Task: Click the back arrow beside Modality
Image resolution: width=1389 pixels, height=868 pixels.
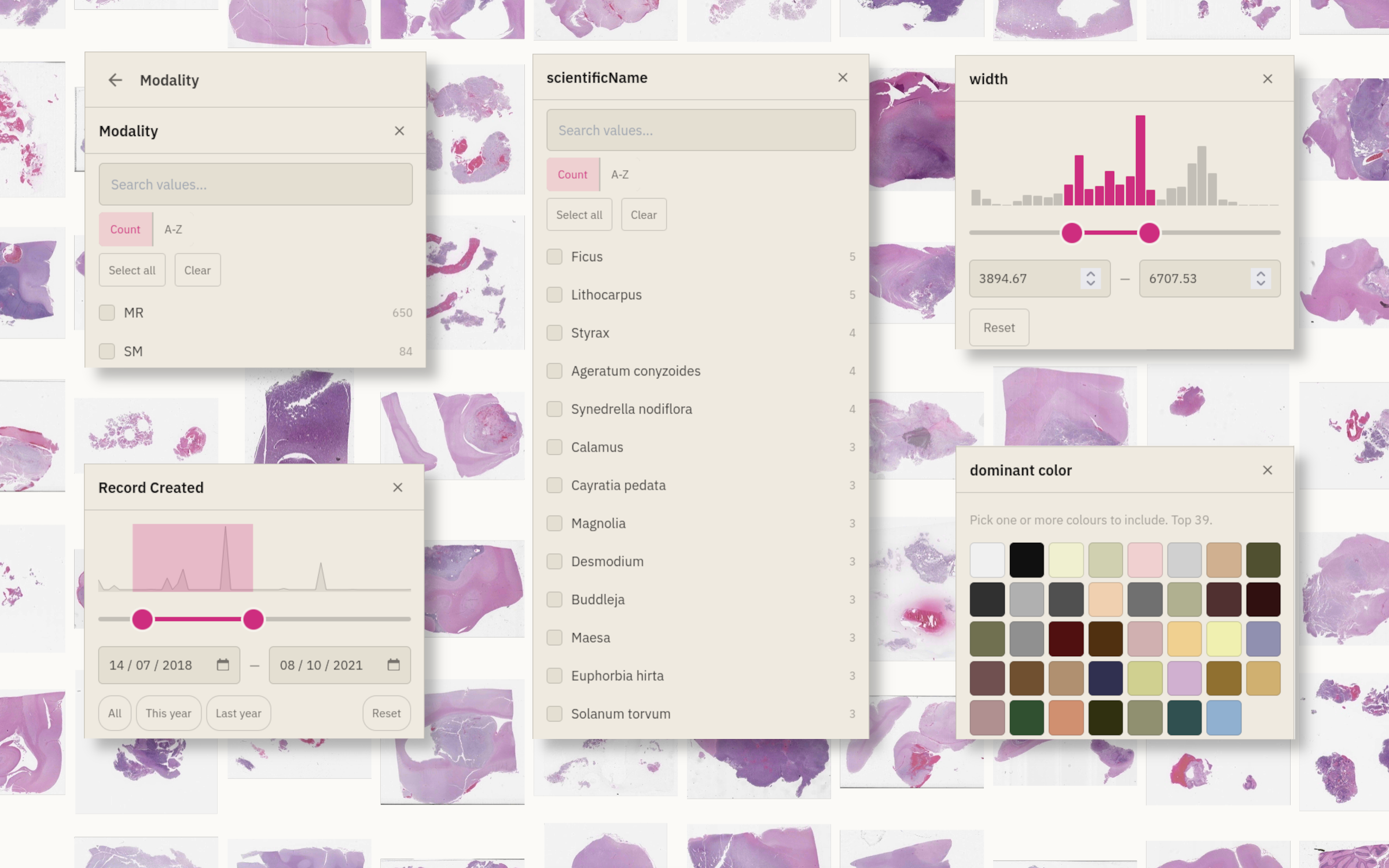Action: [115, 80]
